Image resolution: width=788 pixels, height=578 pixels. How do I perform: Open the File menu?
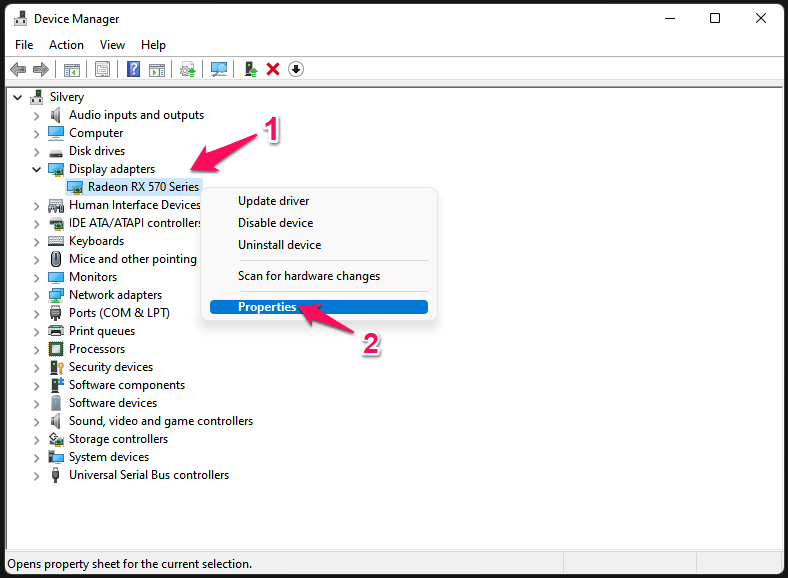click(x=24, y=45)
